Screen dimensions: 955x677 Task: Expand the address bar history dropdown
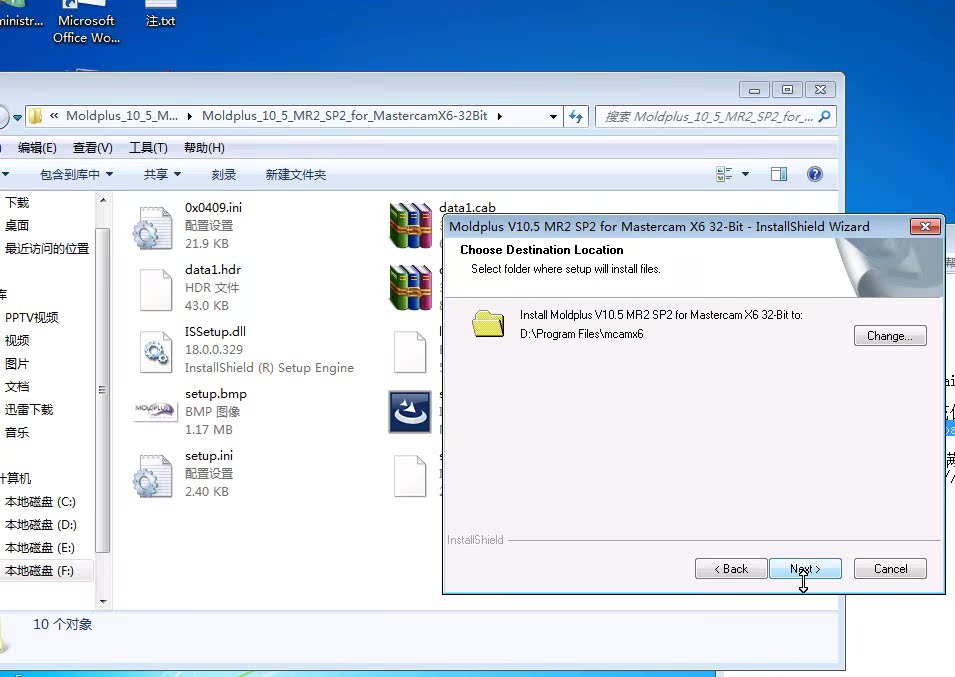(553, 116)
